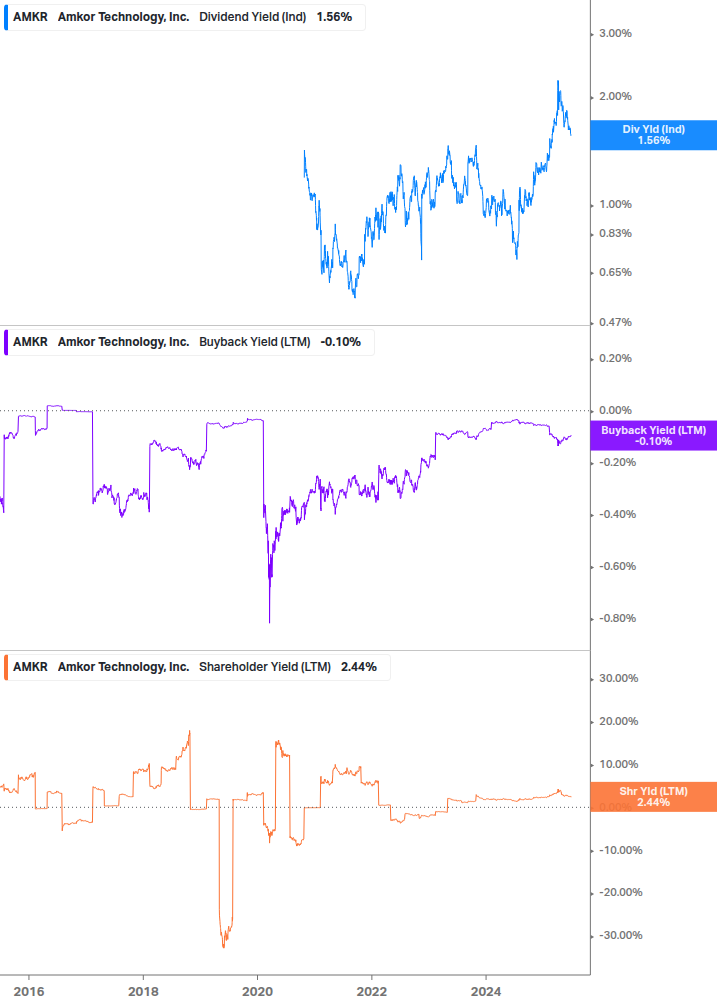Viewport: 717px width, 1005px height.
Task: Click the 0.00% tick on buyback yield axis
Action: click(615, 410)
